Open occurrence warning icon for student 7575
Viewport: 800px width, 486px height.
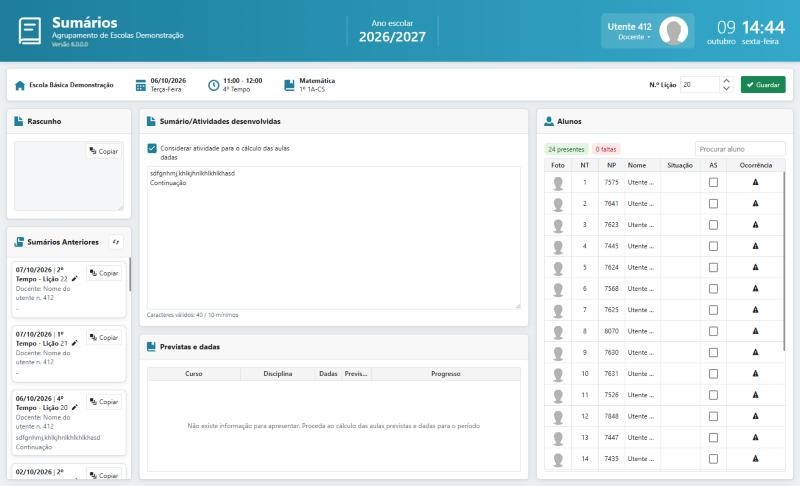click(x=756, y=182)
